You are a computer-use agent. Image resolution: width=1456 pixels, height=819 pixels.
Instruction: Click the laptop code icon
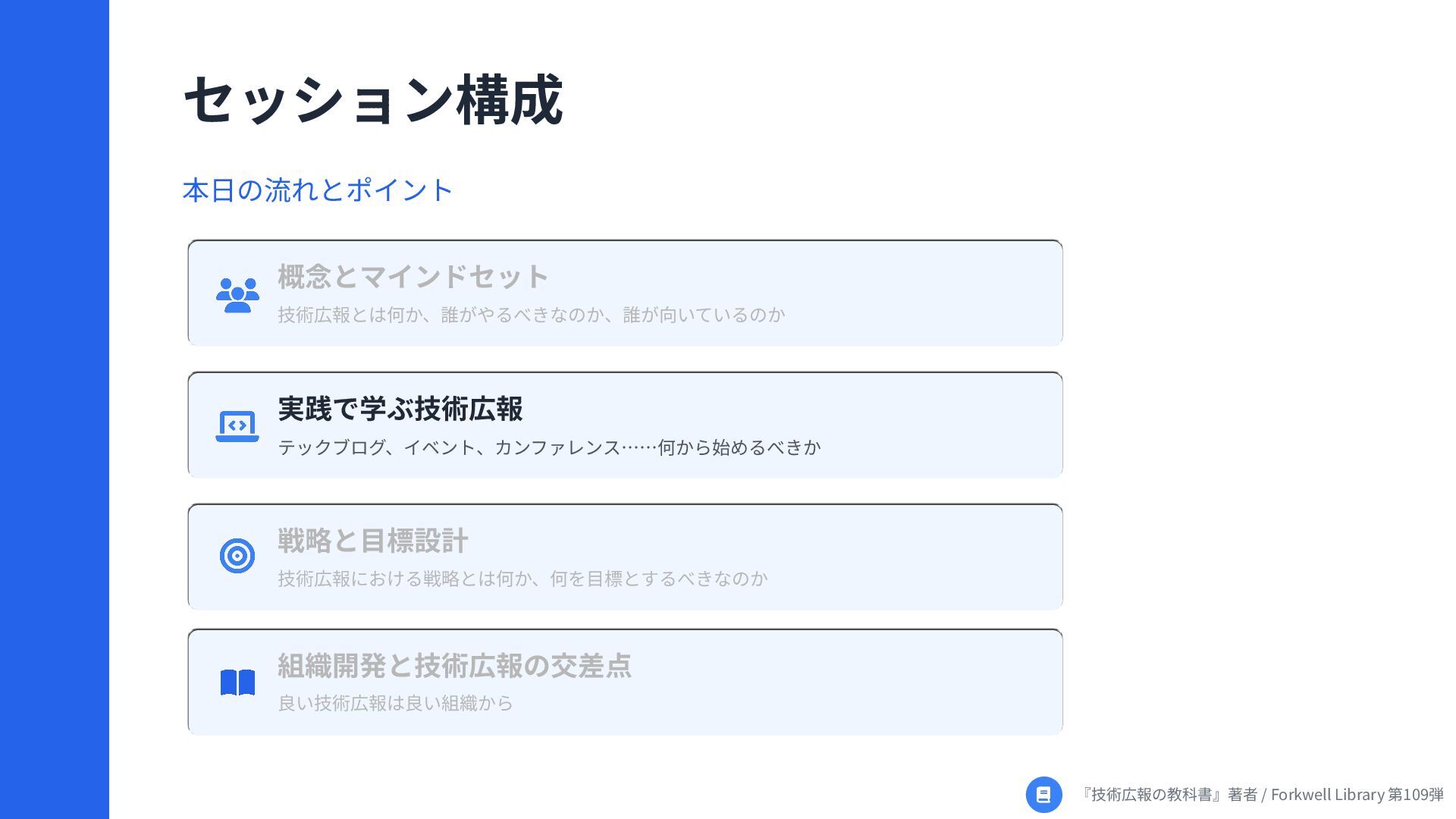point(237,426)
